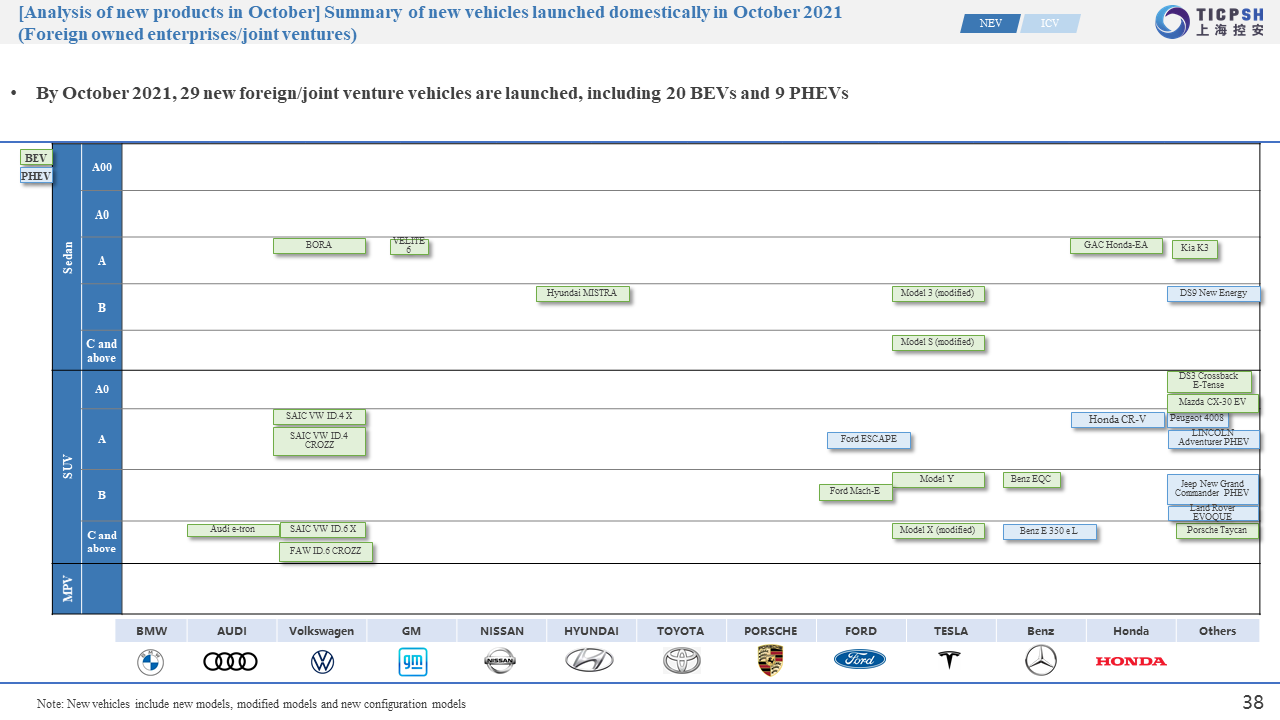Switch to the ICV tab
This screenshot has width=1280, height=720.
1050,23
